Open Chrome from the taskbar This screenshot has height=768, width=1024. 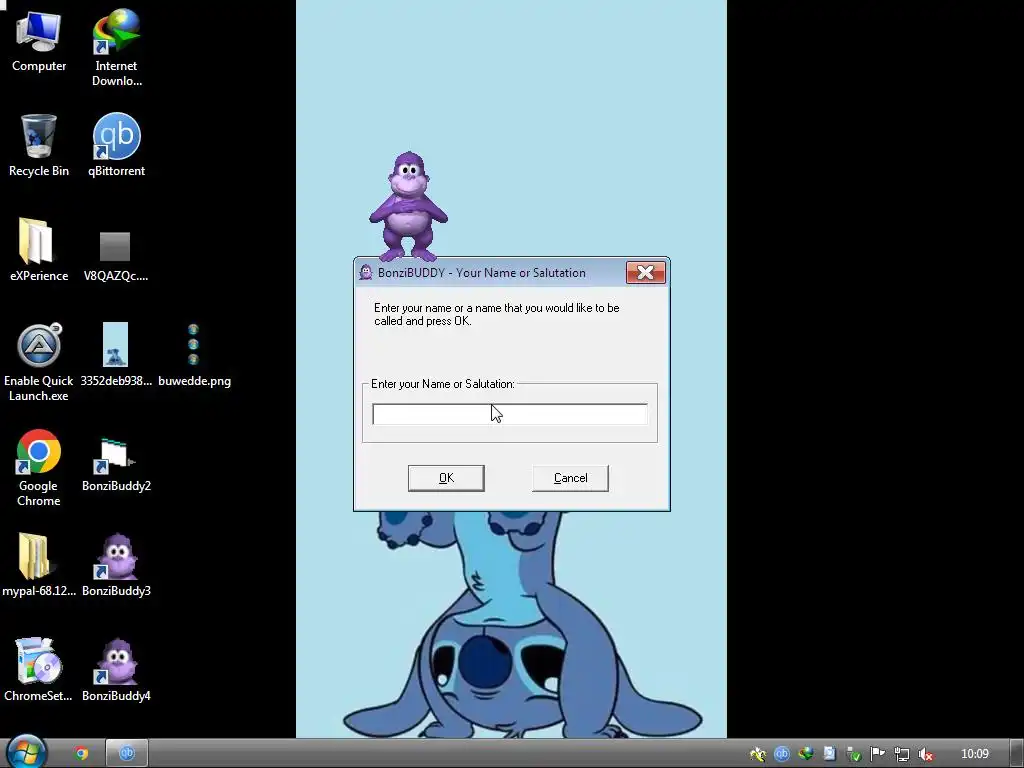click(82, 754)
